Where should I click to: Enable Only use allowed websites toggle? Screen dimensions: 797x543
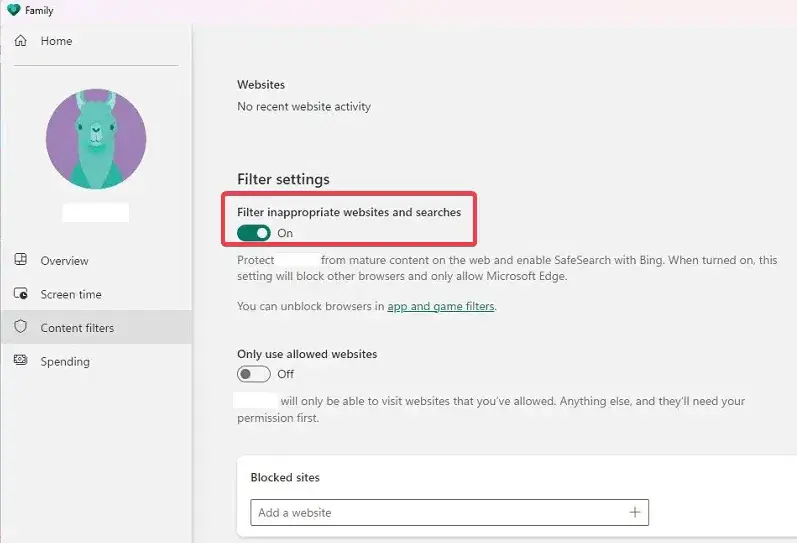[254, 374]
